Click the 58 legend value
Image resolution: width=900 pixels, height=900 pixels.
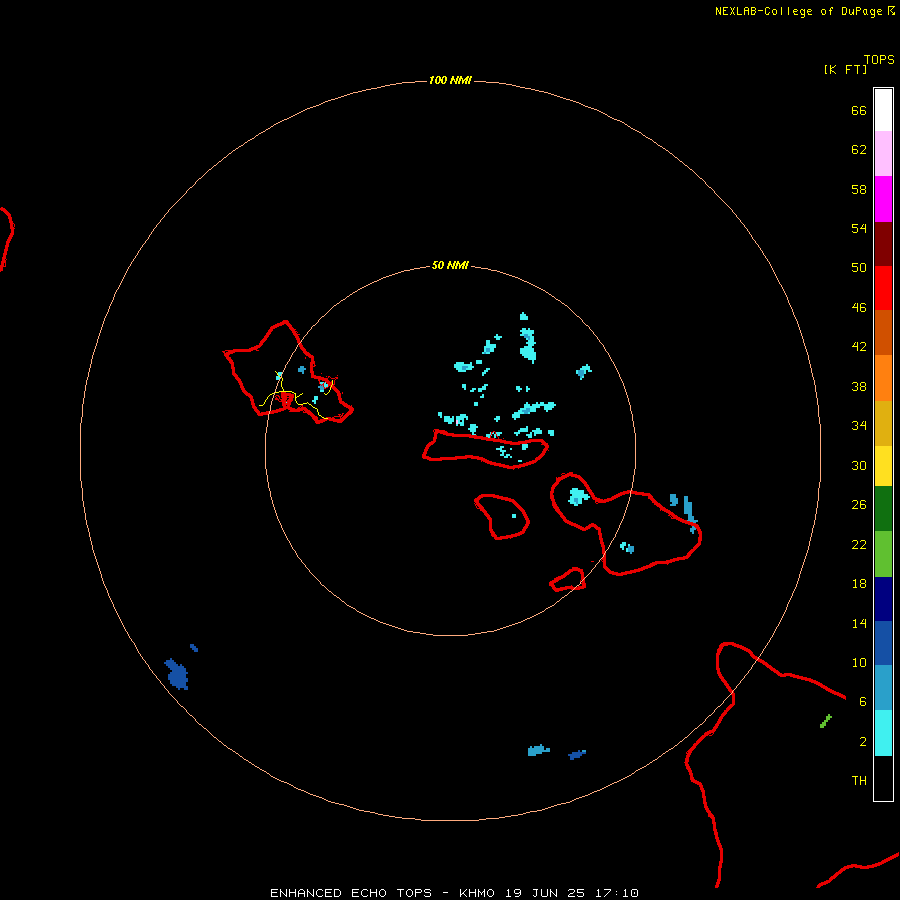(859, 189)
